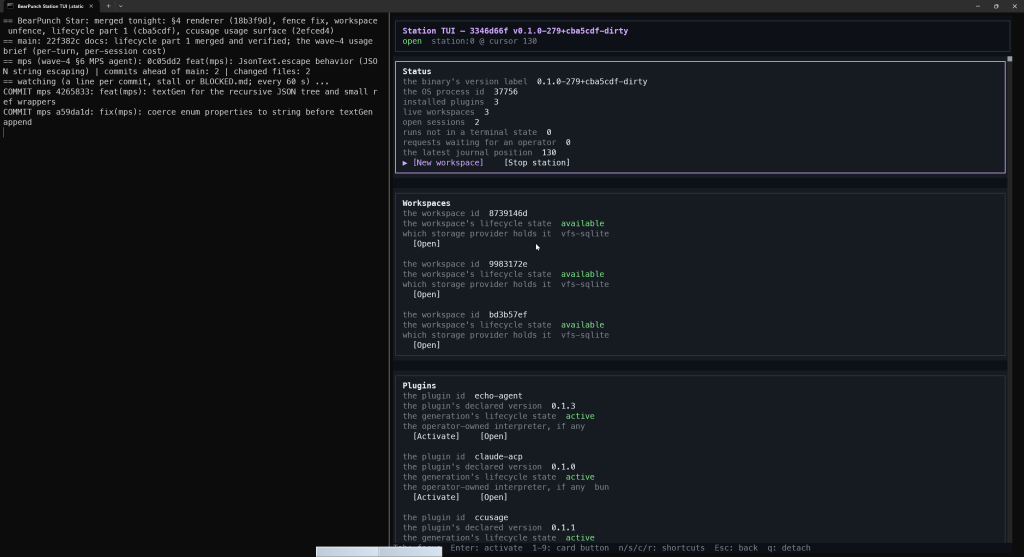1024x557 pixels.
Task: Click workspace id 9983172e
Action: [508, 264]
